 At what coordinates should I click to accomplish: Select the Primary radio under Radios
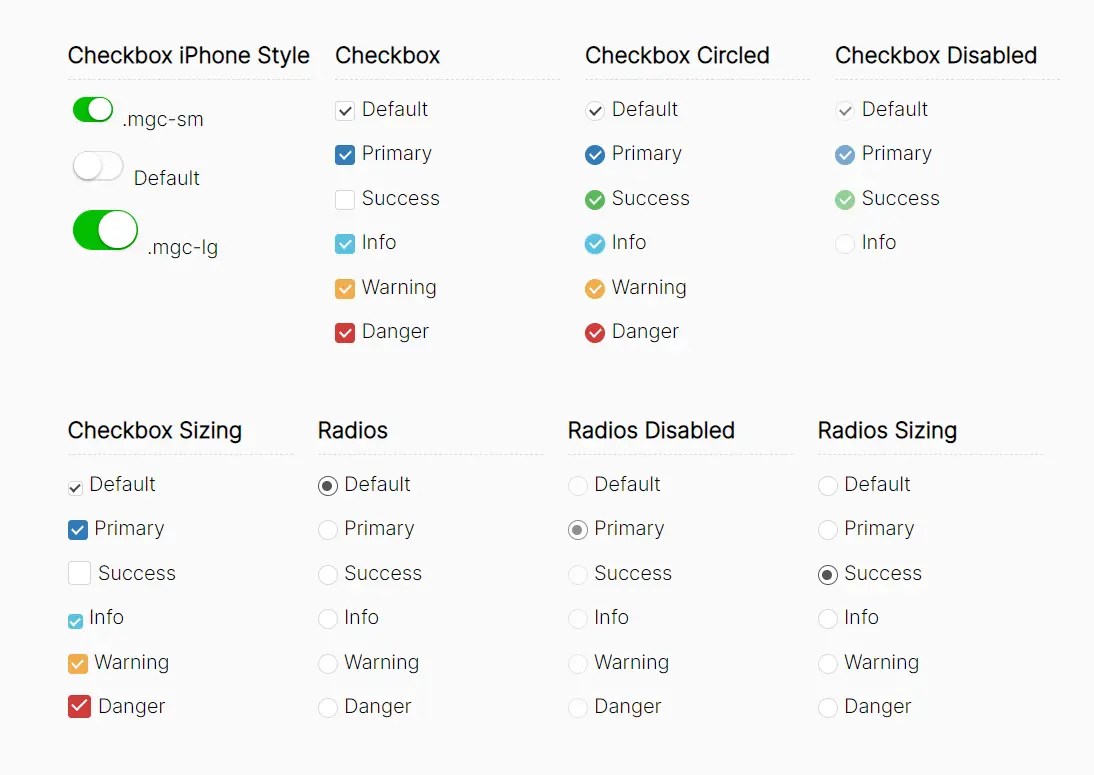[x=327, y=529]
